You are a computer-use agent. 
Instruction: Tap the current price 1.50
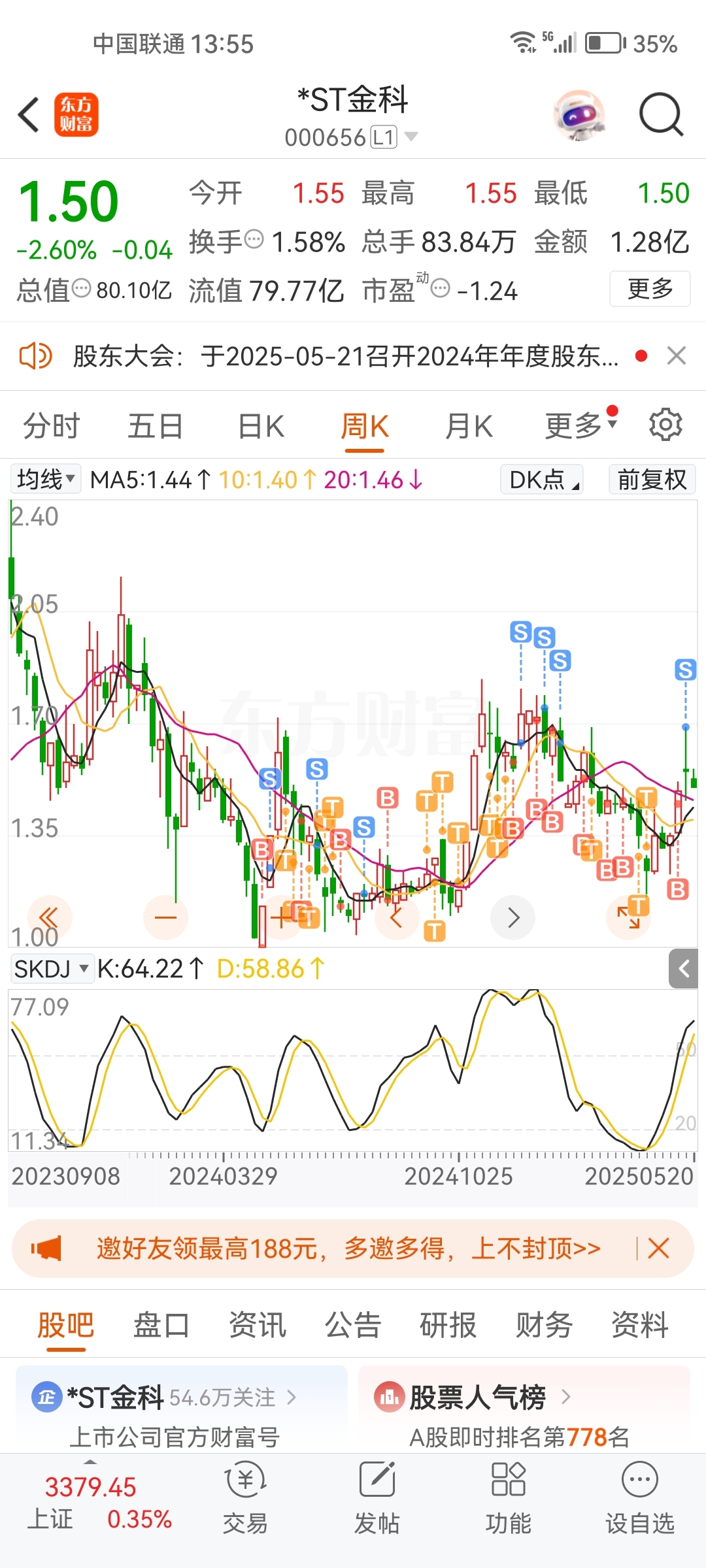69,201
